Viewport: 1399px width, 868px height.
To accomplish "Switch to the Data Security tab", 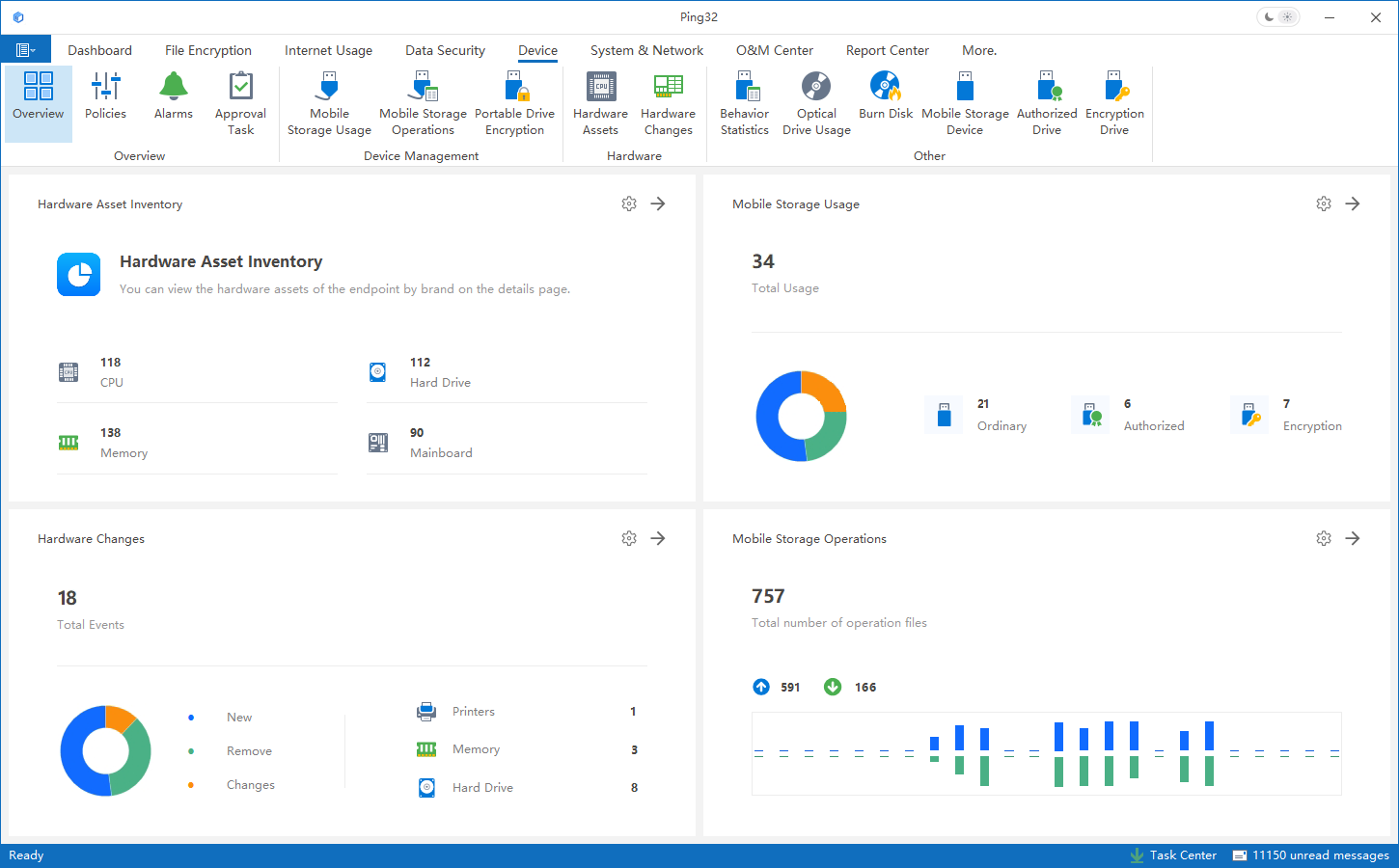I will (445, 50).
